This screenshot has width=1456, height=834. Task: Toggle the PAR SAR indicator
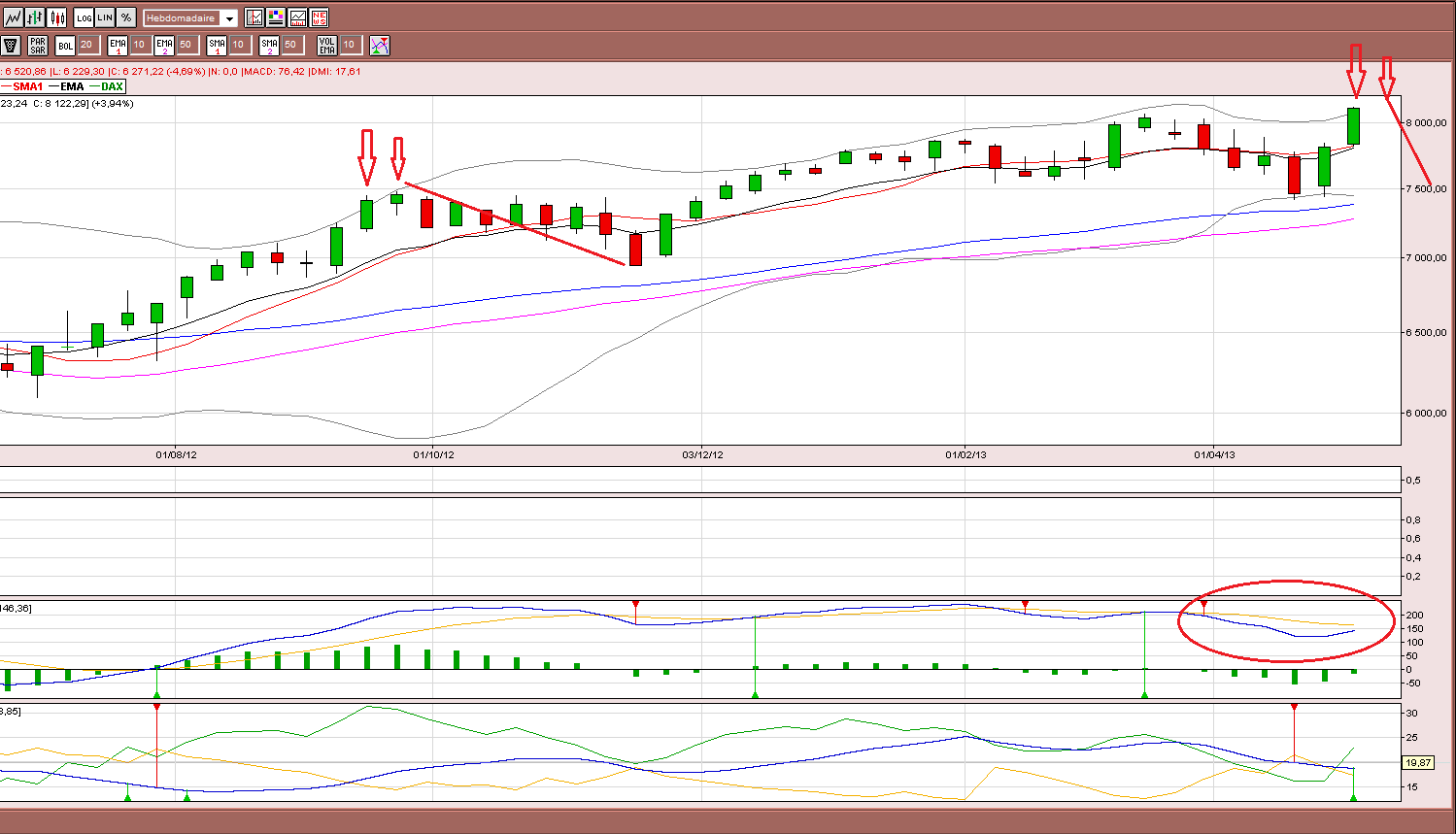(38, 45)
